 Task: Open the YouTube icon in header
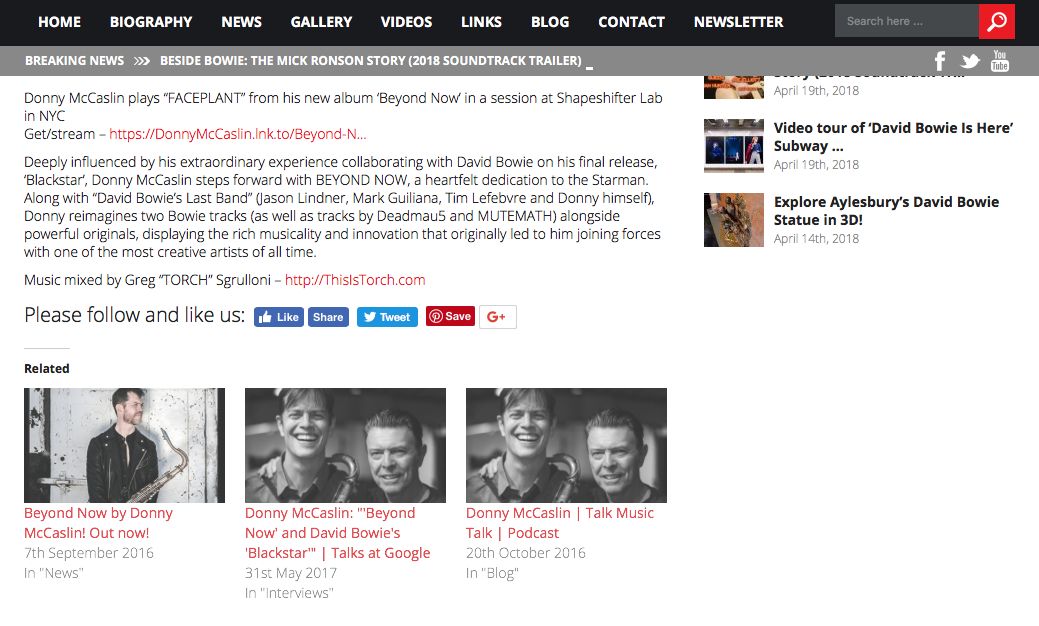point(1000,61)
